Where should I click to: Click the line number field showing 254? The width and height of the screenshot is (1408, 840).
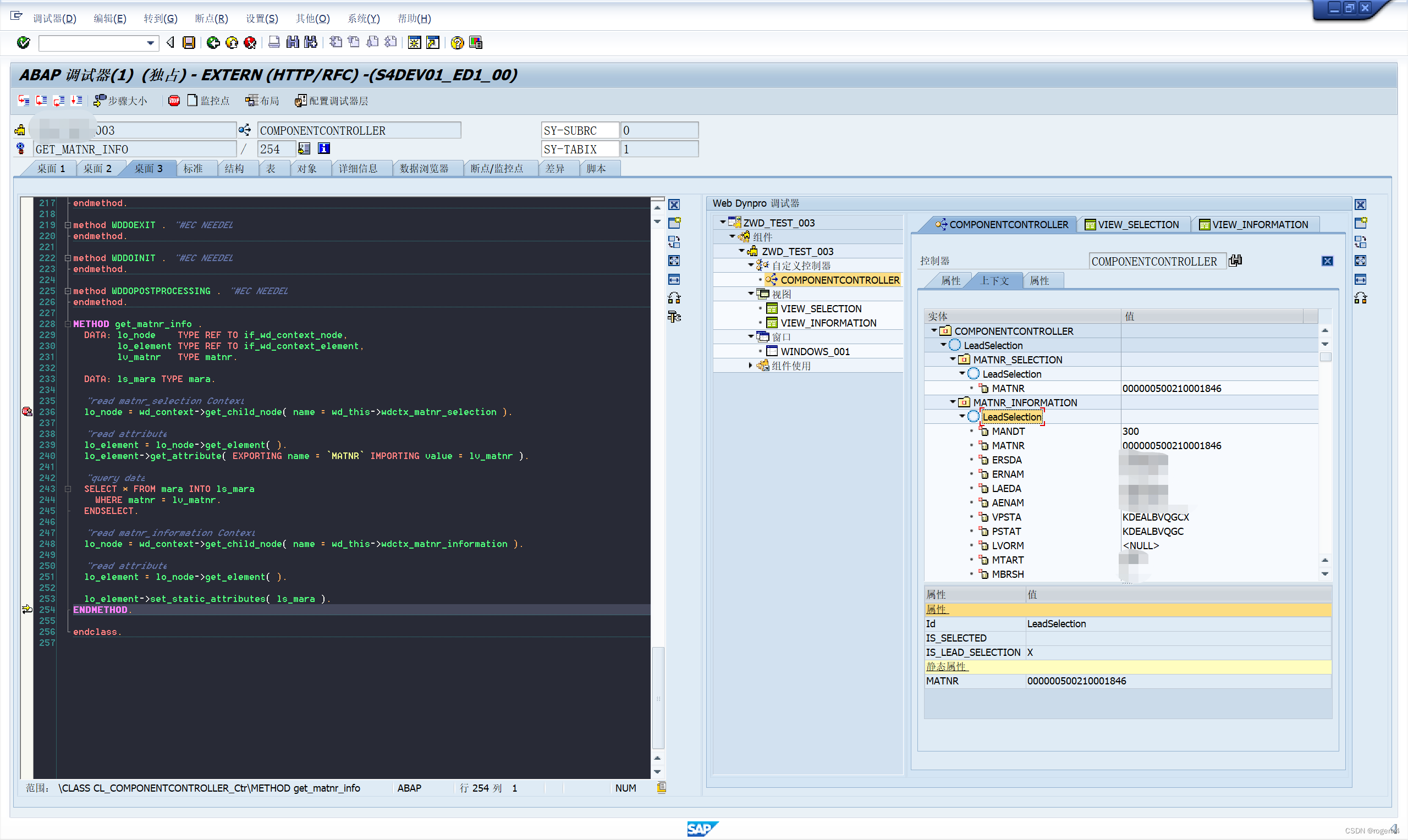point(276,150)
